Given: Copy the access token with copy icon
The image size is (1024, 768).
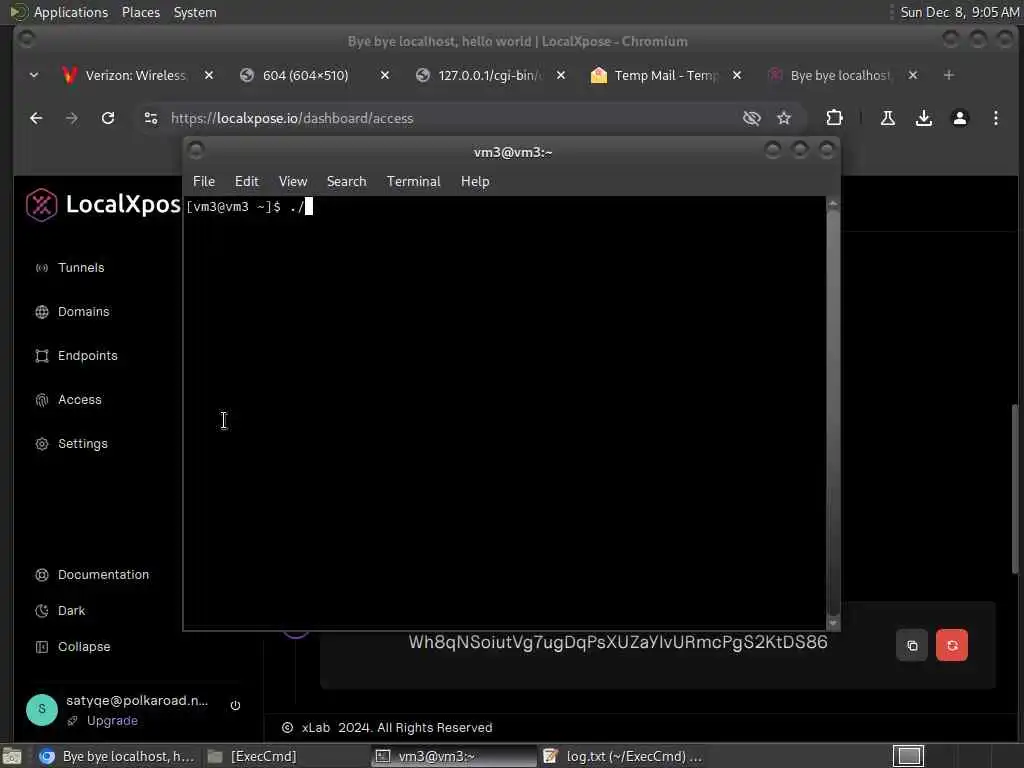Looking at the screenshot, I should coord(912,646).
